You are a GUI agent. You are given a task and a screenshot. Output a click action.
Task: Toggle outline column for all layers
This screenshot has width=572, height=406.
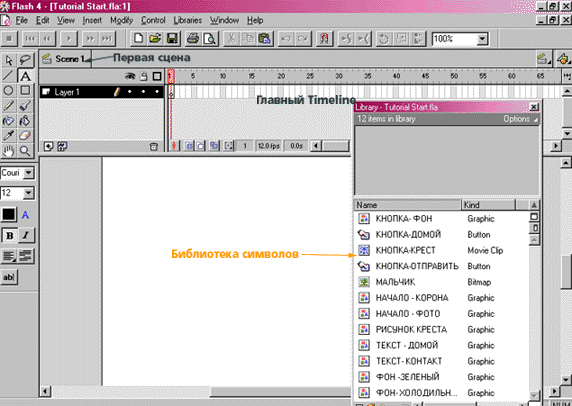coord(157,76)
